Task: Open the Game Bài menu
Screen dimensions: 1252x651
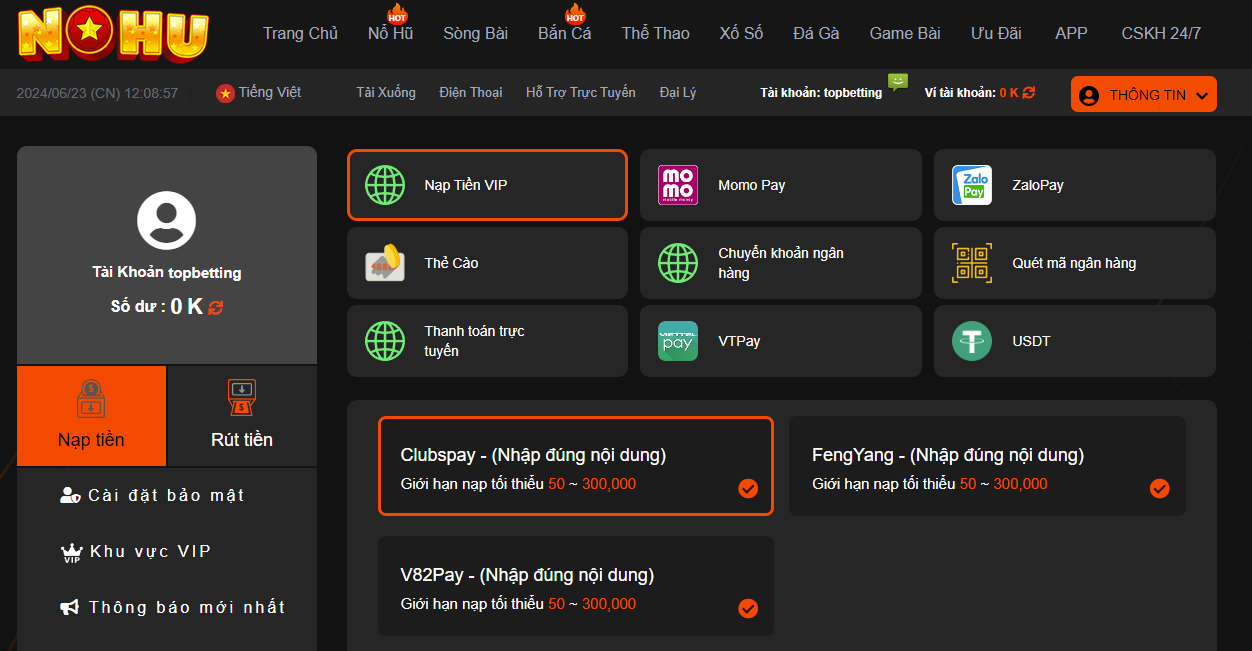Action: pos(905,34)
